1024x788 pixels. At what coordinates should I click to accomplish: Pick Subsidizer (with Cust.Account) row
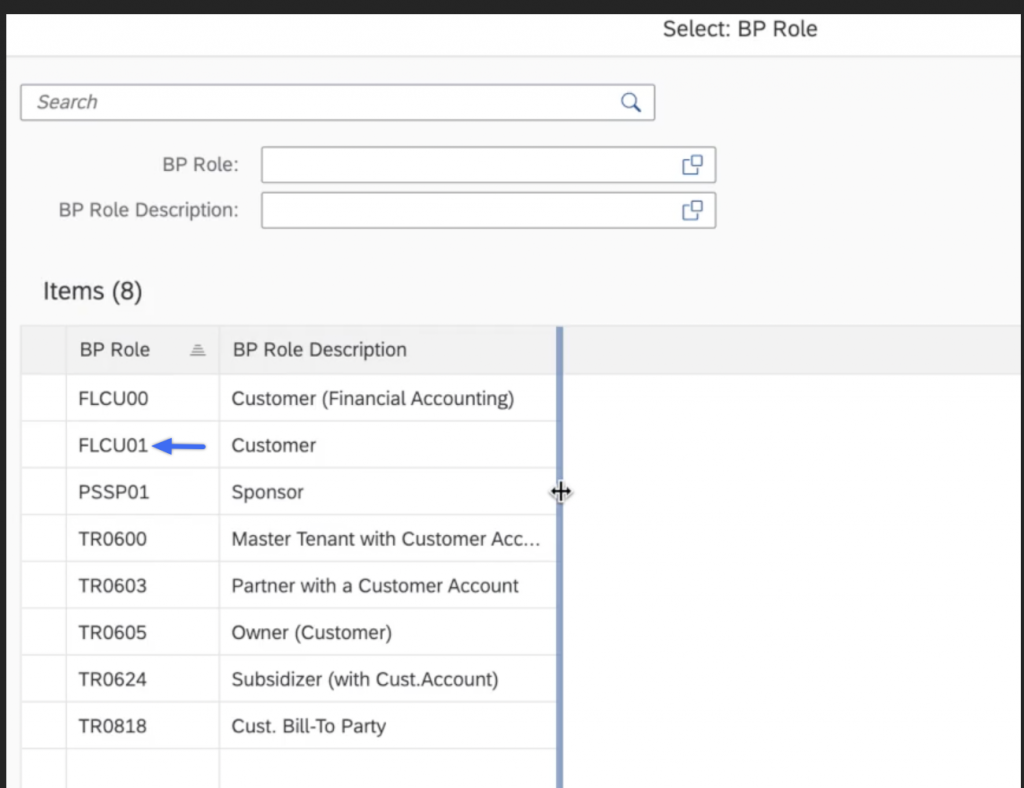point(364,680)
